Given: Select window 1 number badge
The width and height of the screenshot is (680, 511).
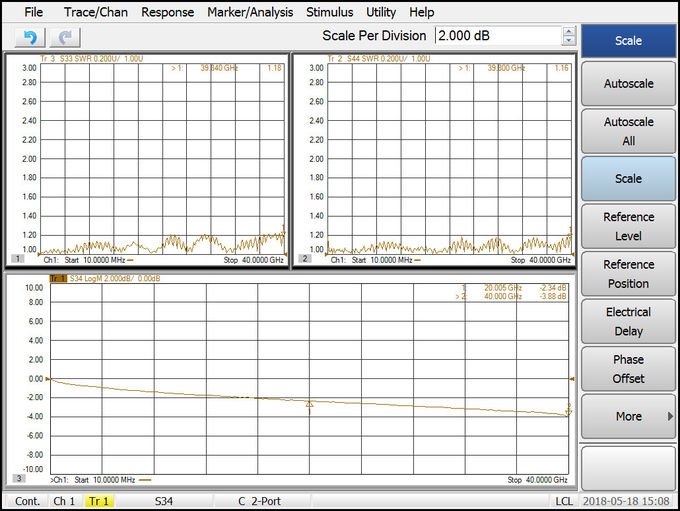Looking at the screenshot, I should click(x=18, y=259).
